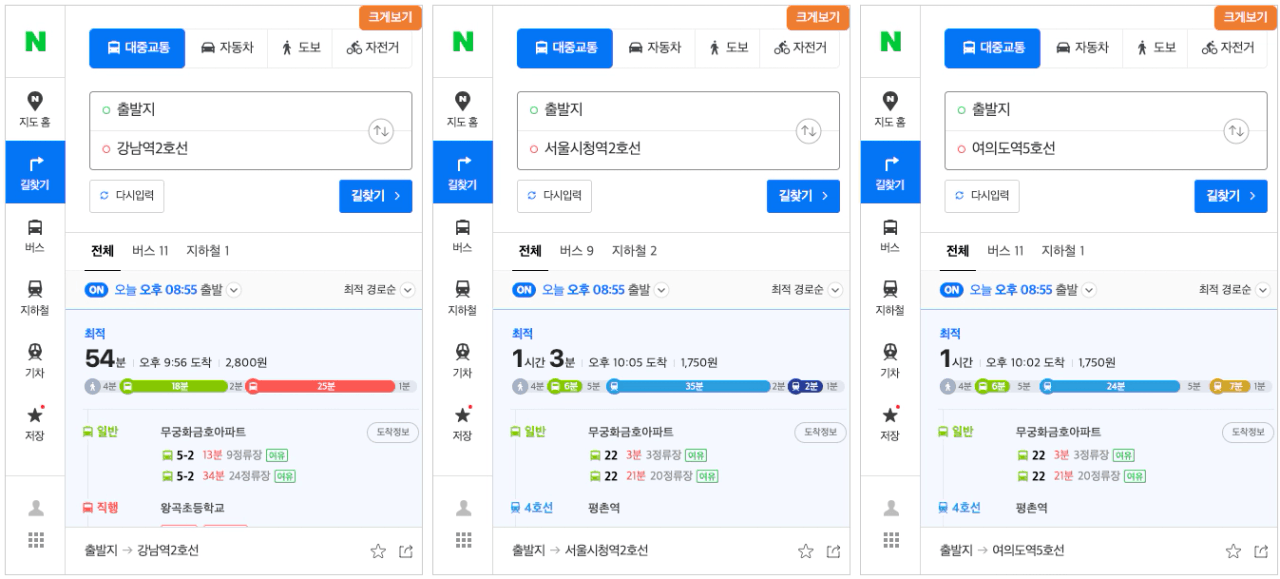Open 기차 sidebar icon in the left panel
Image resolution: width=1280 pixels, height=579 pixels.
35,361
